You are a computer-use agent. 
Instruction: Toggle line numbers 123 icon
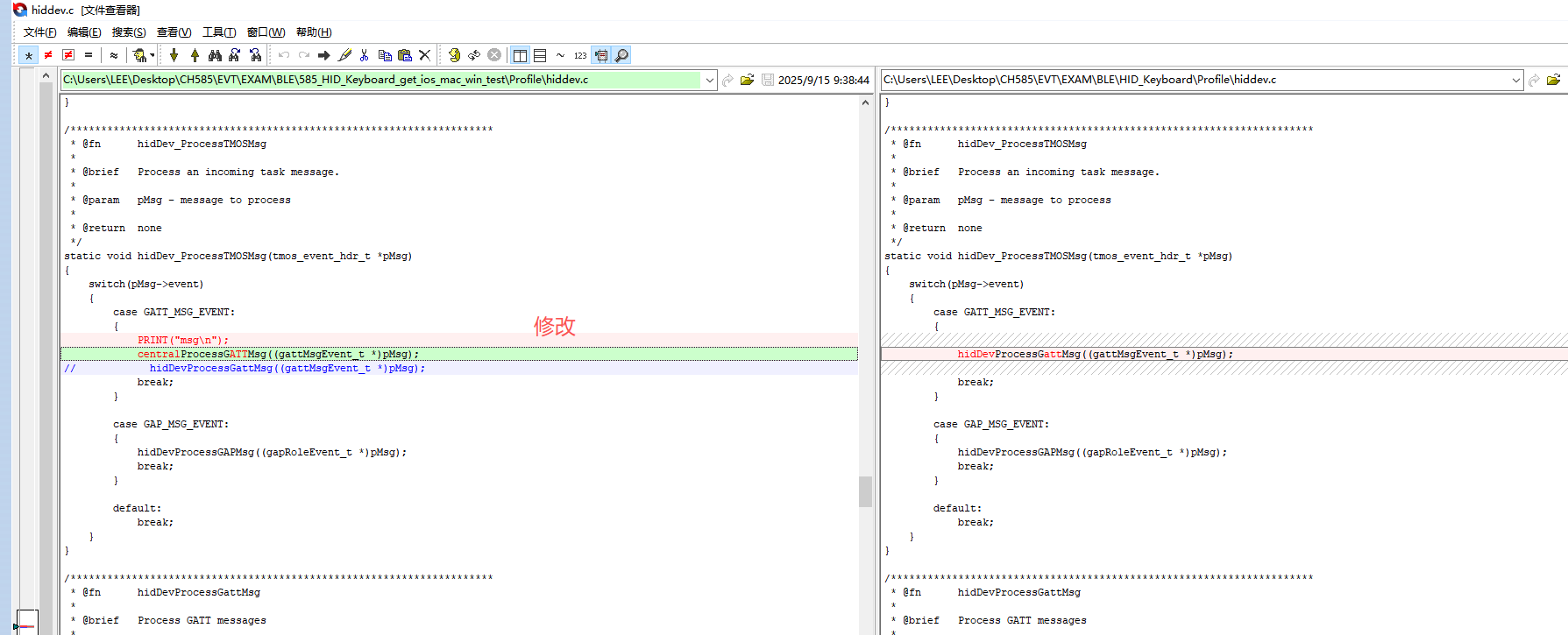click(580, 55)
